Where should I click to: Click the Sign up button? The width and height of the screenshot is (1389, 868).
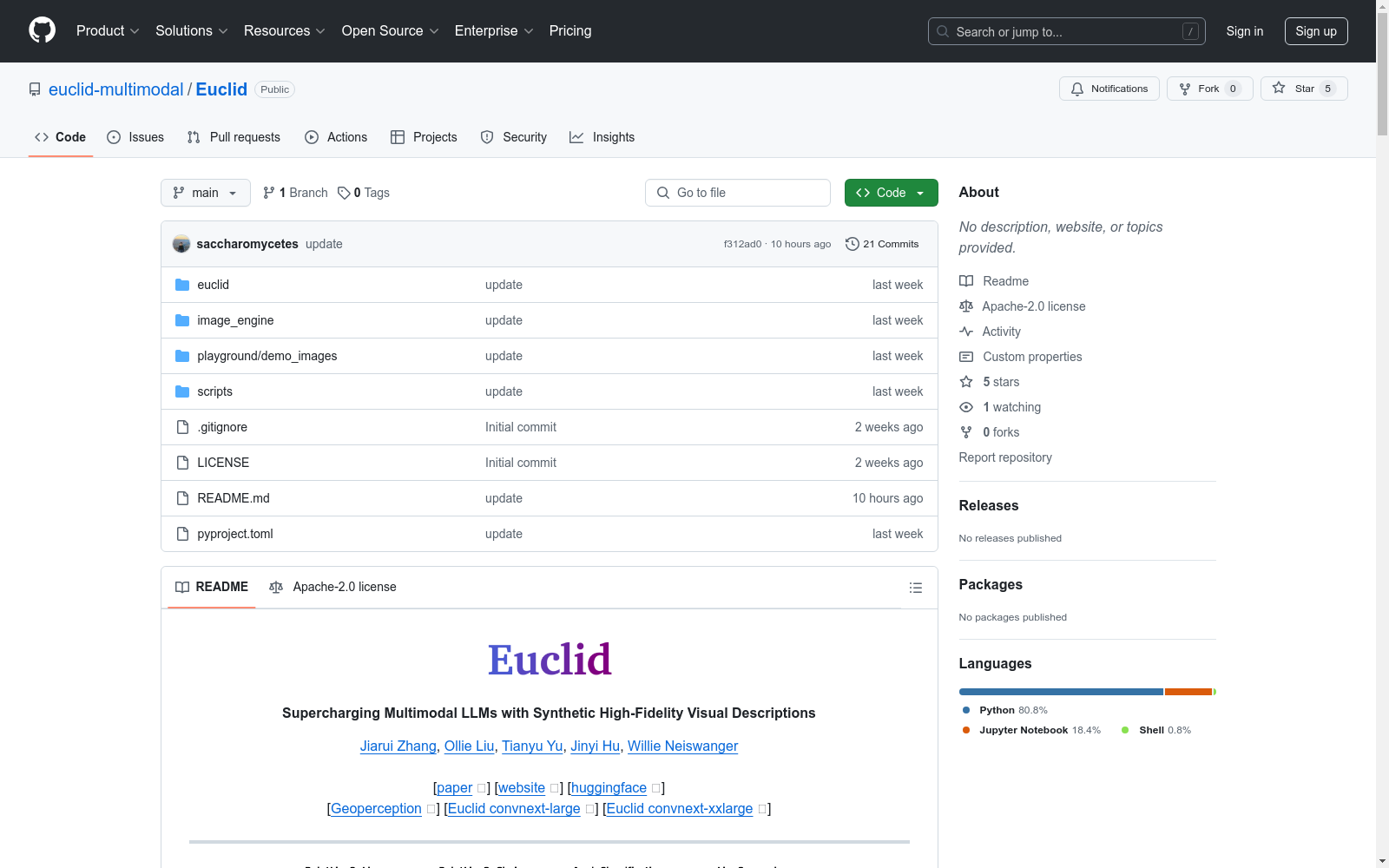(1316, 31)
